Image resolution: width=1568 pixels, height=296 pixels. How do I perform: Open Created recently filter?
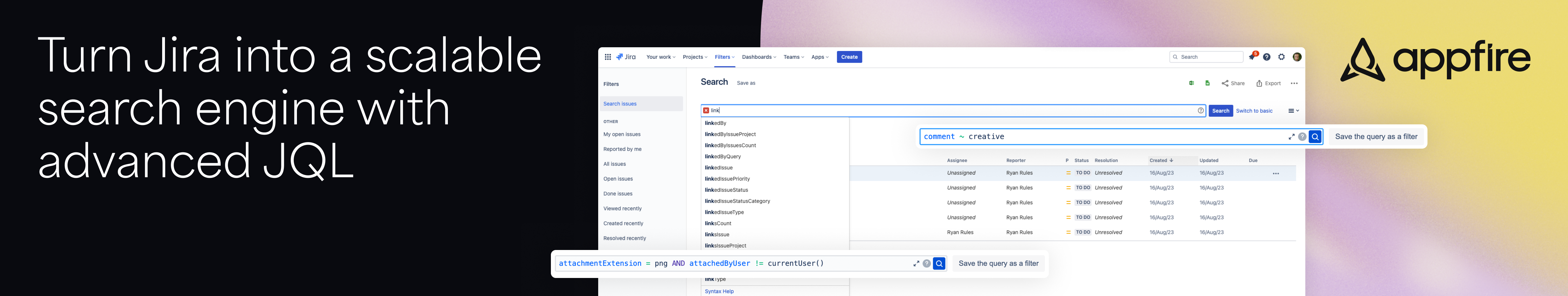(x=623, y=224)
